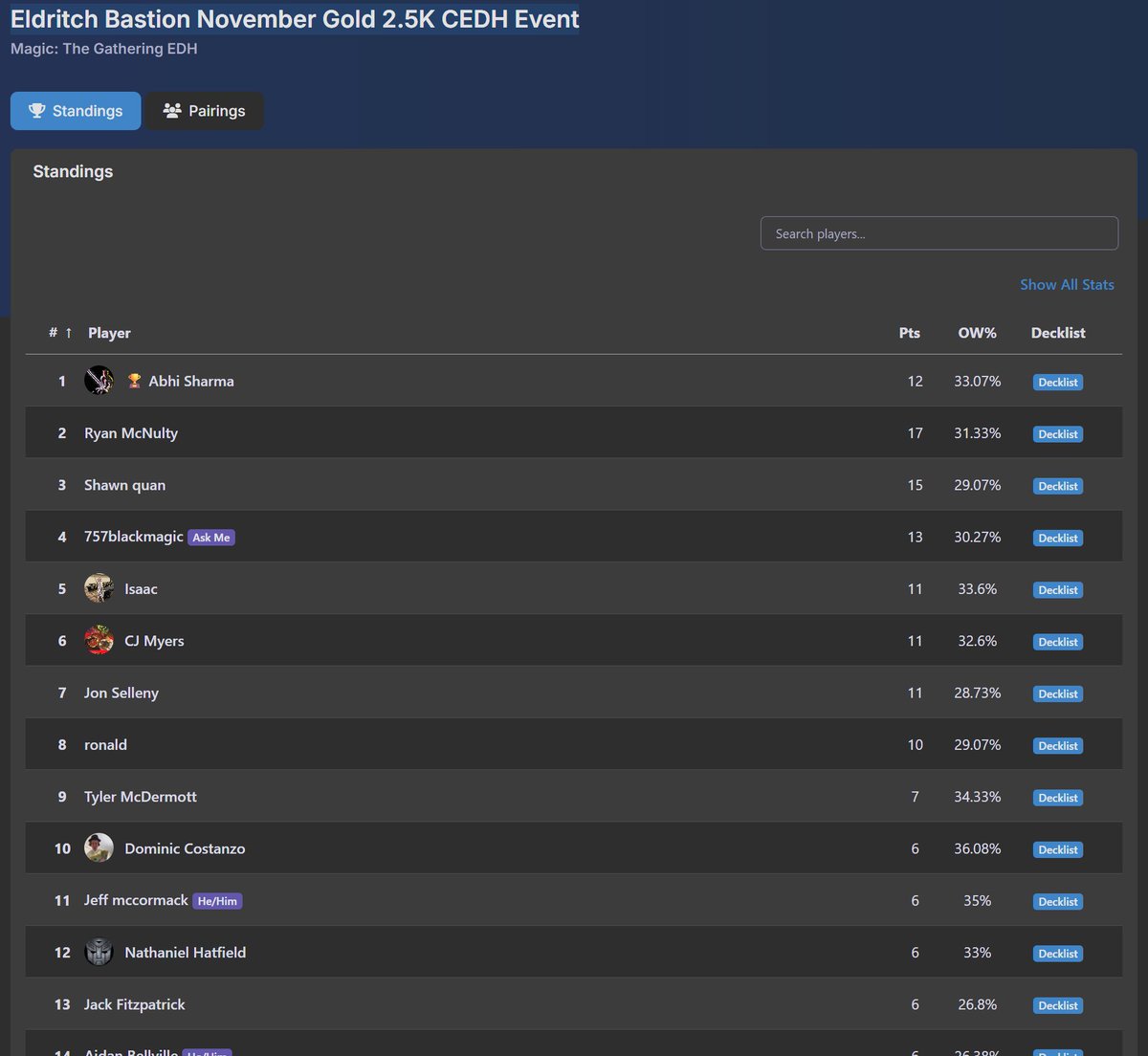Open Dominic Costanzo's Decklist
This screenshot has width=1148, height=1056.
click(x=1058, y=849)
